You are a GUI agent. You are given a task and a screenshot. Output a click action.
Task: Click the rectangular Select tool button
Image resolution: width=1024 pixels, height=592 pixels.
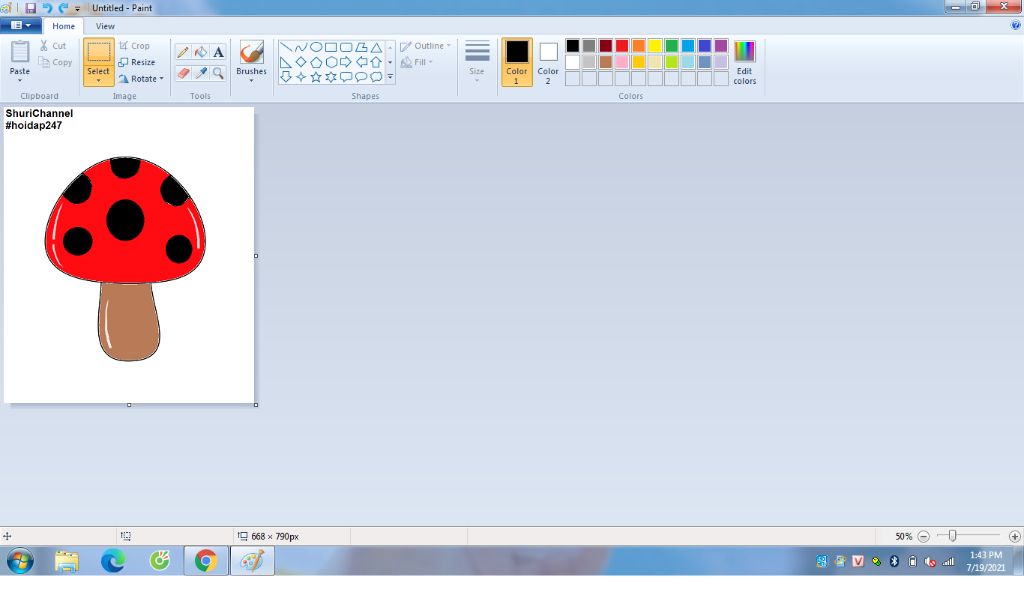click(99, 52)
